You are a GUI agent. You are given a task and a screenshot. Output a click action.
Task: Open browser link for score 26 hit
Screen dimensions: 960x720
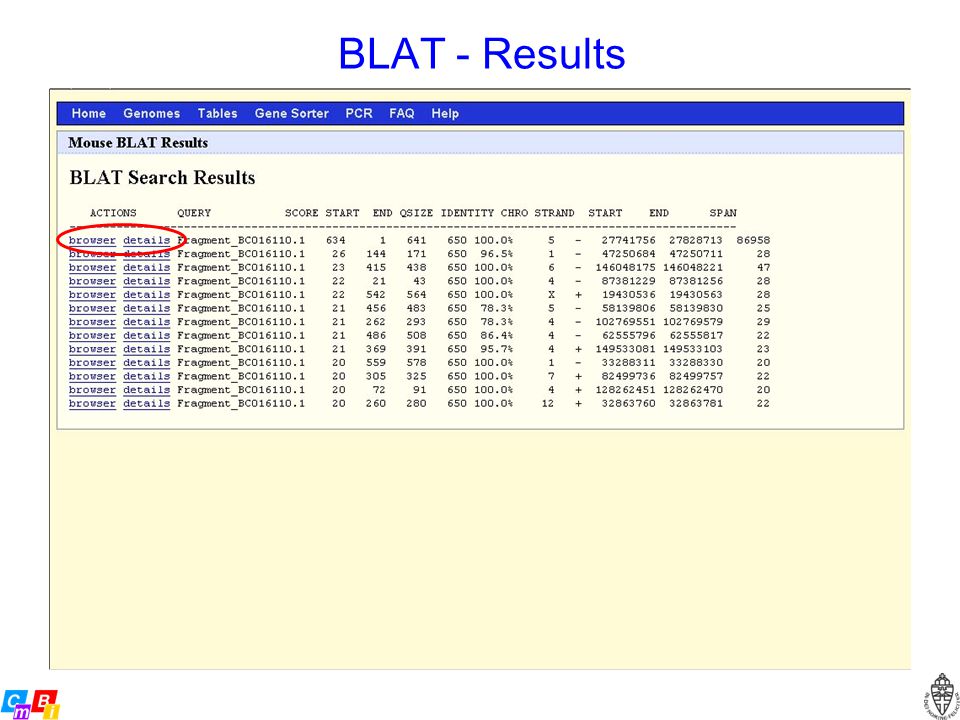(92, 253)
